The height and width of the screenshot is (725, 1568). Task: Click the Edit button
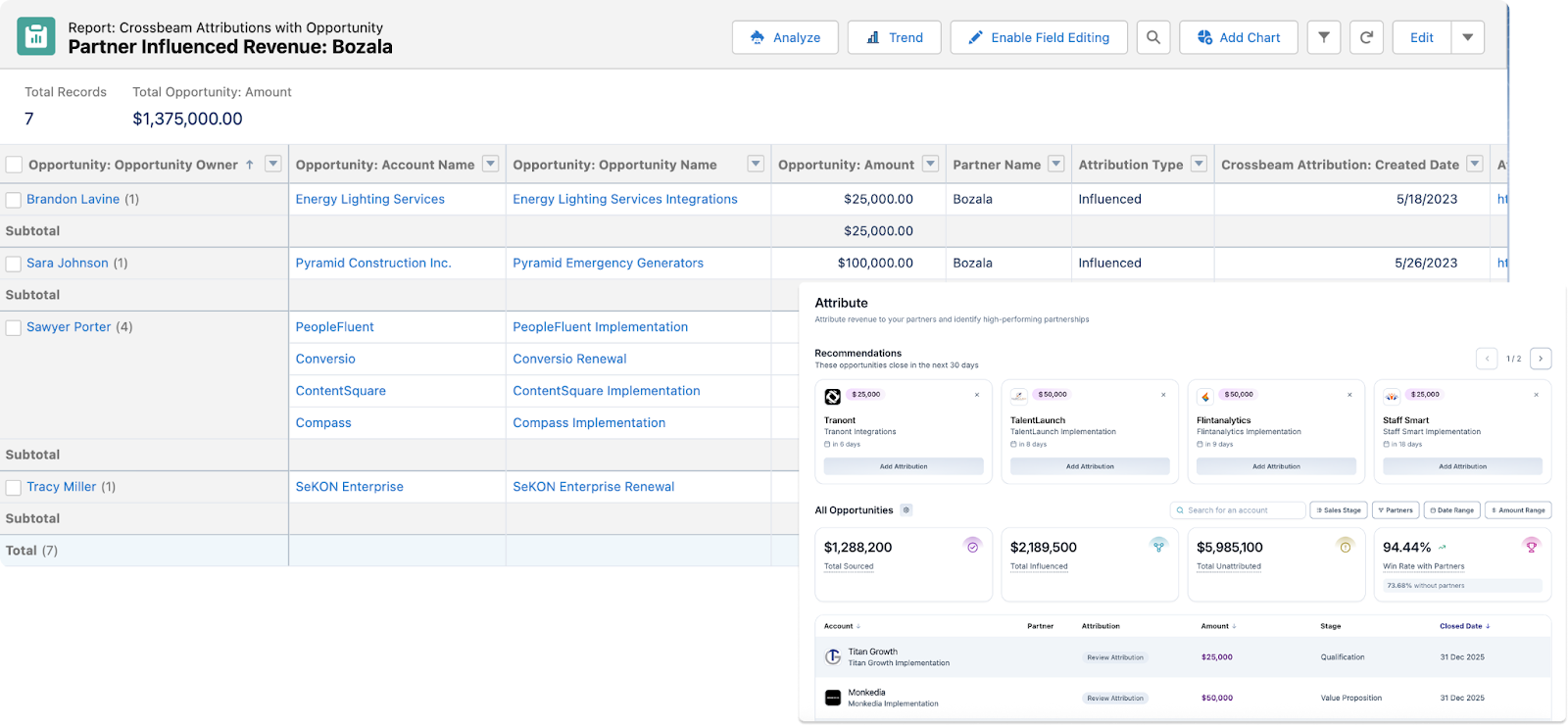1422,37
